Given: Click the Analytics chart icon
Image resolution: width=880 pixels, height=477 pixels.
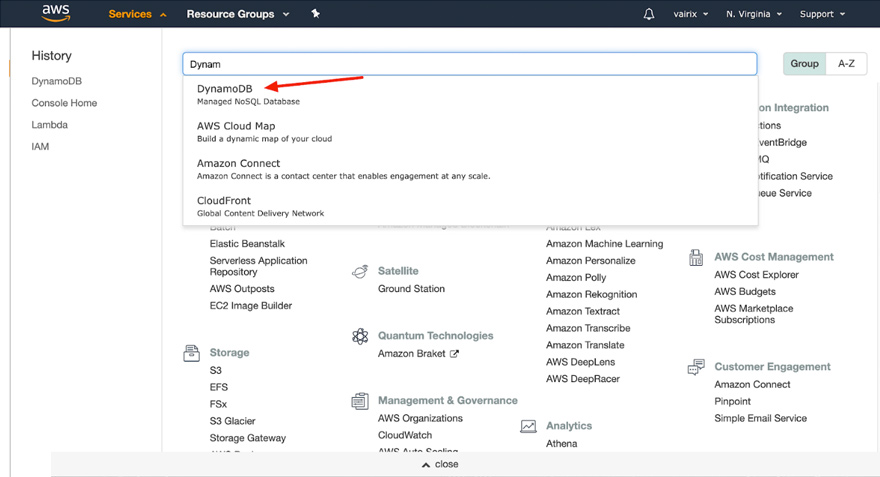Looking at the screenshot, I should (528, 426).
